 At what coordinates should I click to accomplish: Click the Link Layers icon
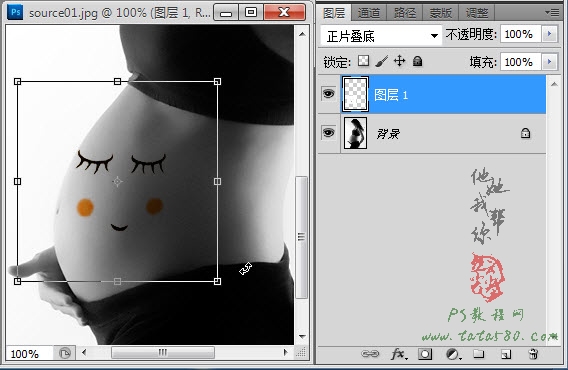click(370, 353)
